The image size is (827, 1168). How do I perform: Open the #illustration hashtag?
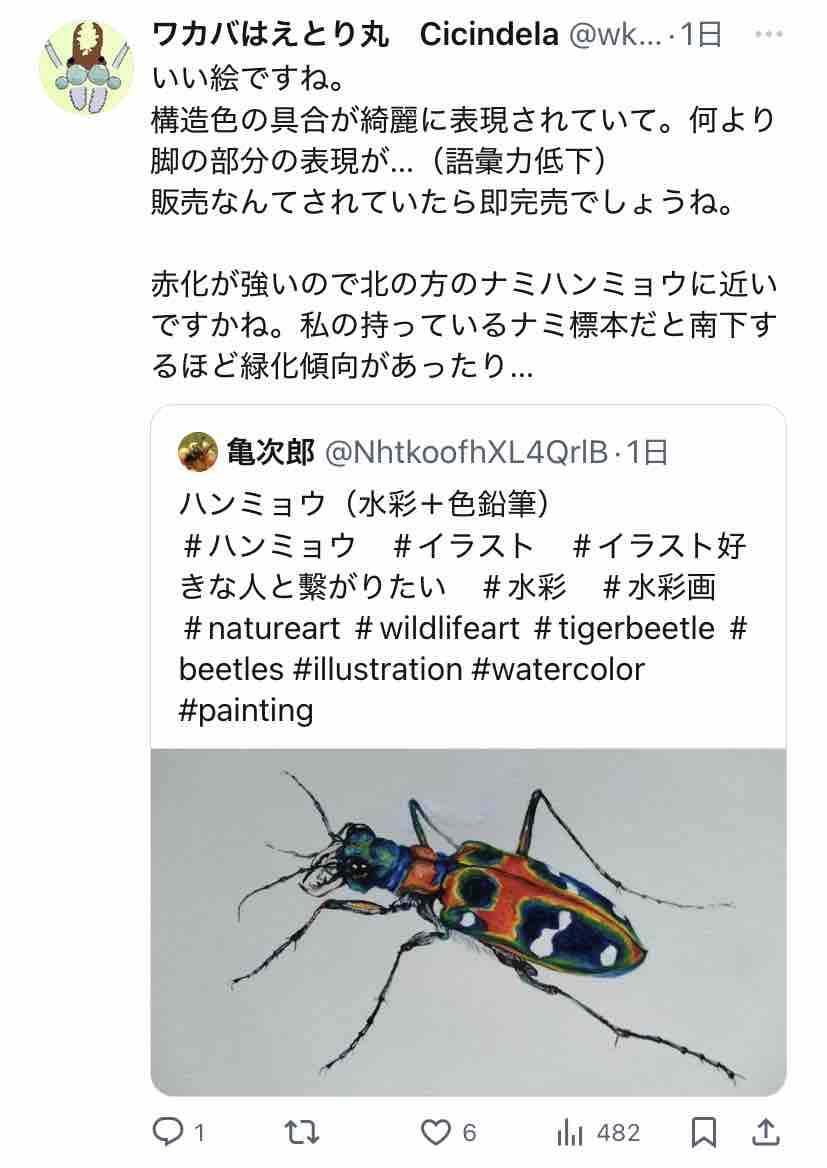[378, 668]
